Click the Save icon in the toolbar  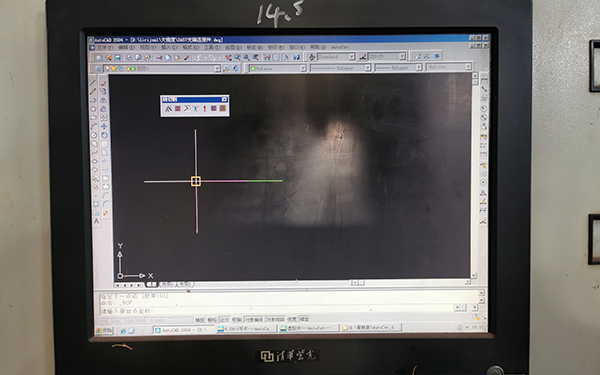point(117,57)
